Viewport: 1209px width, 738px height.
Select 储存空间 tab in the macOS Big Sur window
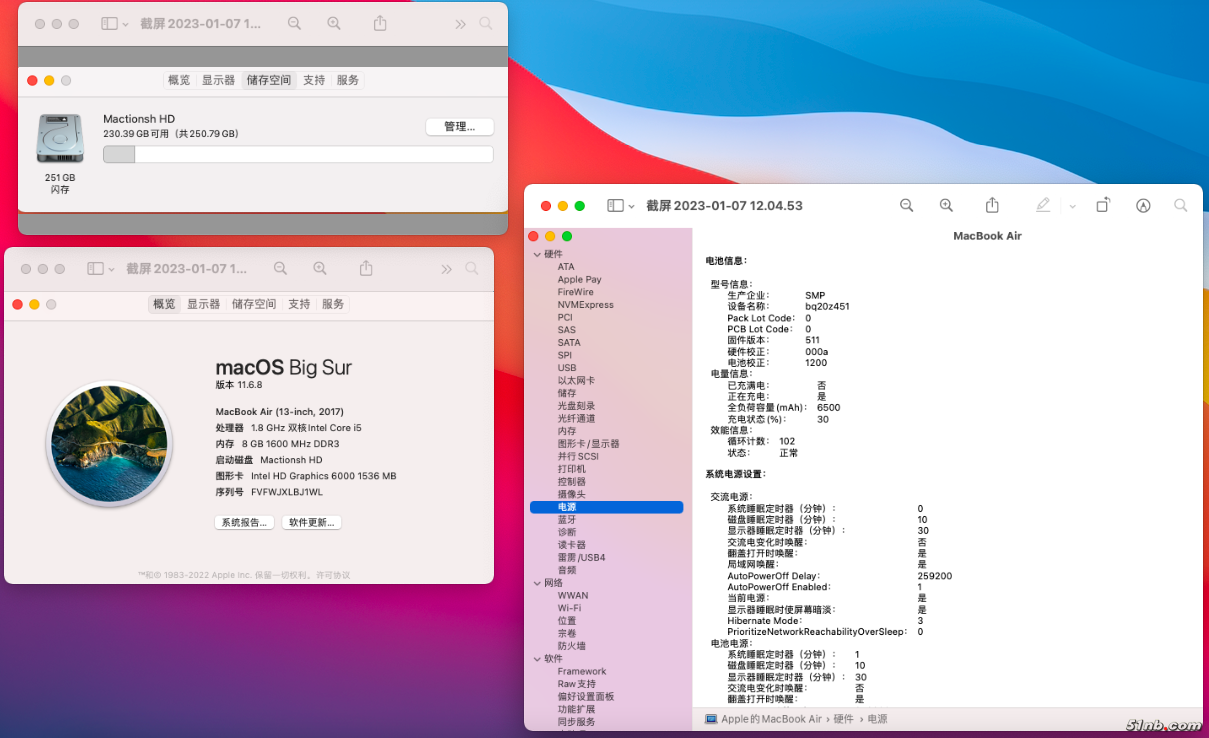tap(254, 304)
